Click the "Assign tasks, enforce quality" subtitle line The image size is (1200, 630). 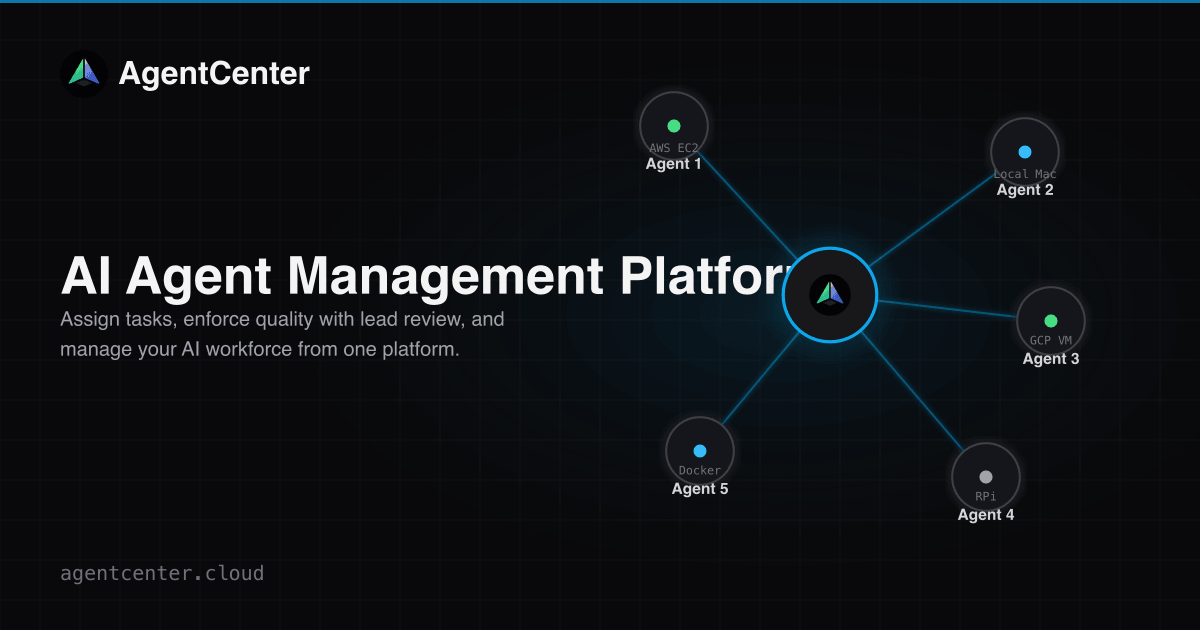pos(282,321)
